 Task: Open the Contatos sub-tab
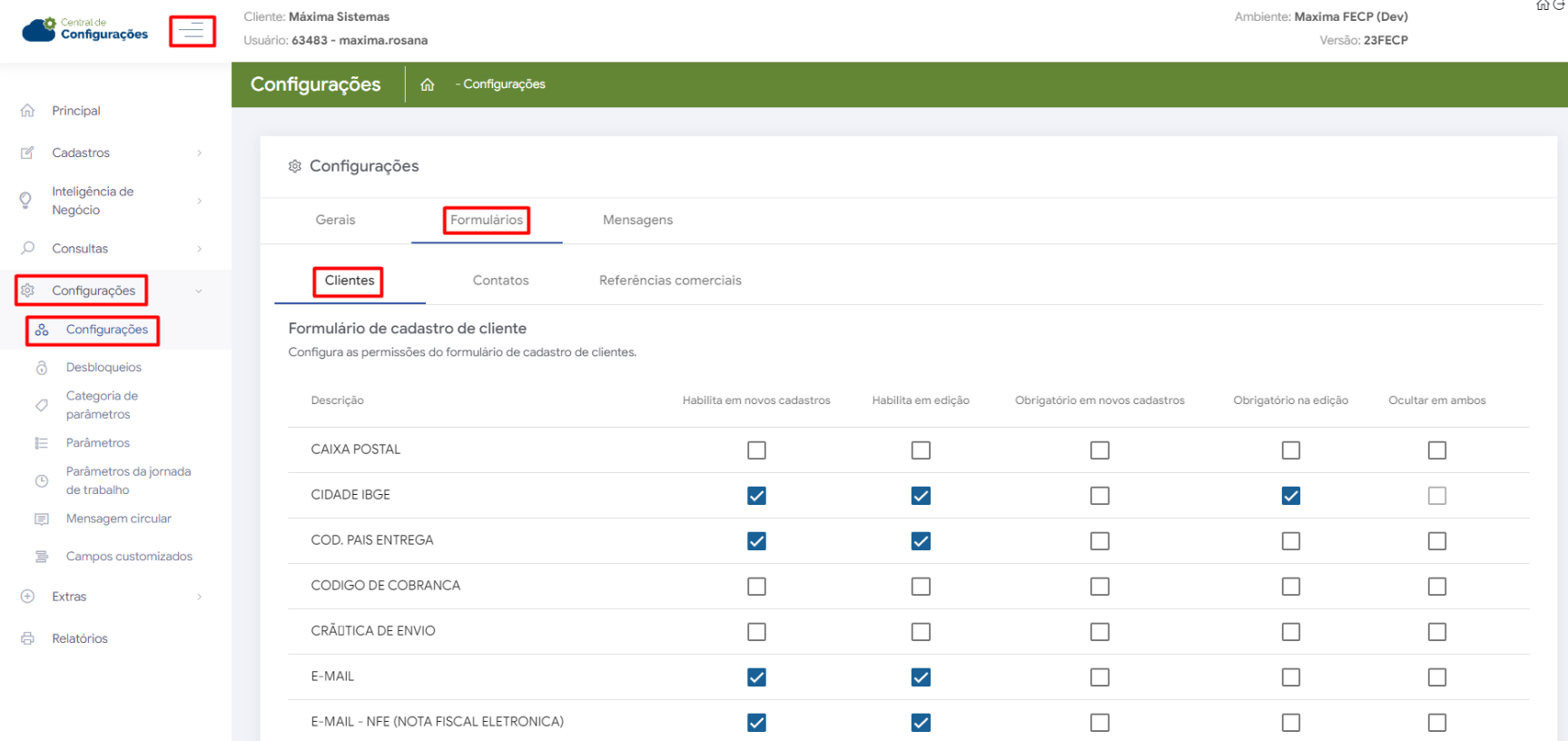(500, 281)
